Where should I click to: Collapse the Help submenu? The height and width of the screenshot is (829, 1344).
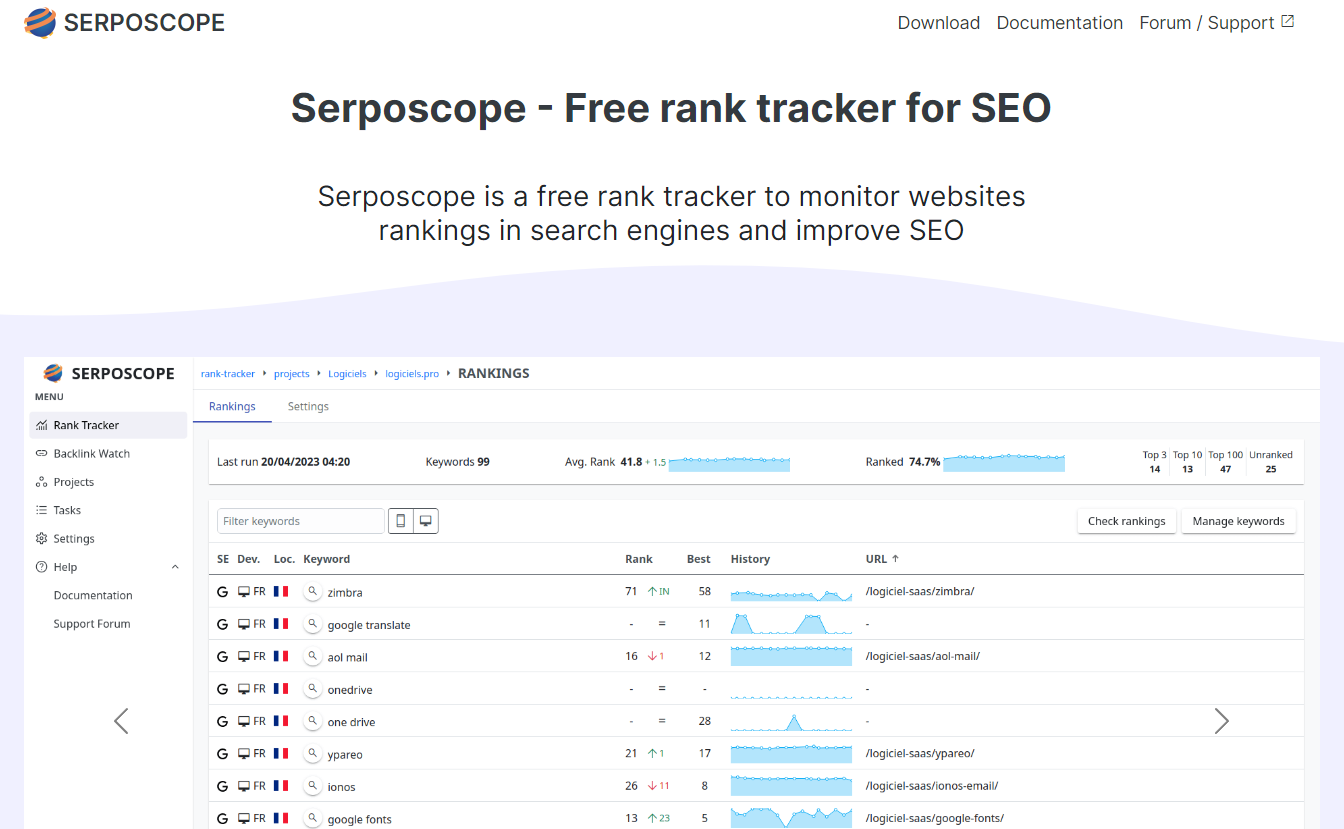[175, 566]
